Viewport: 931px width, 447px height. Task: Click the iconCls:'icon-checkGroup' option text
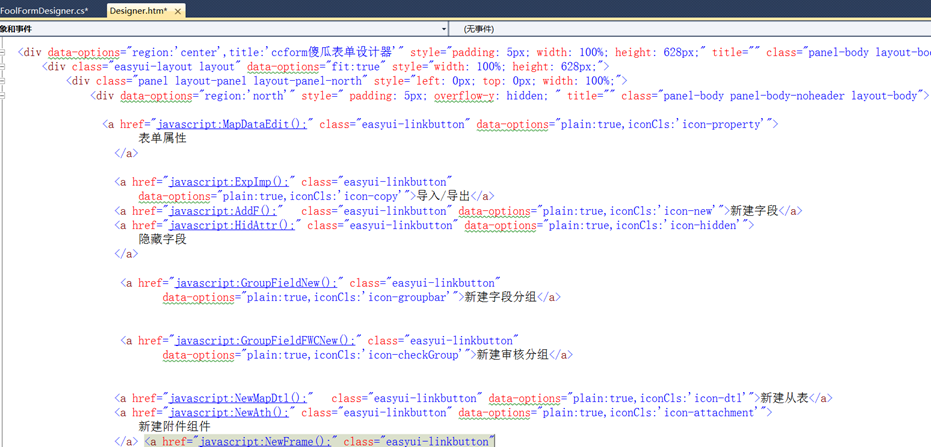[388, 354]
